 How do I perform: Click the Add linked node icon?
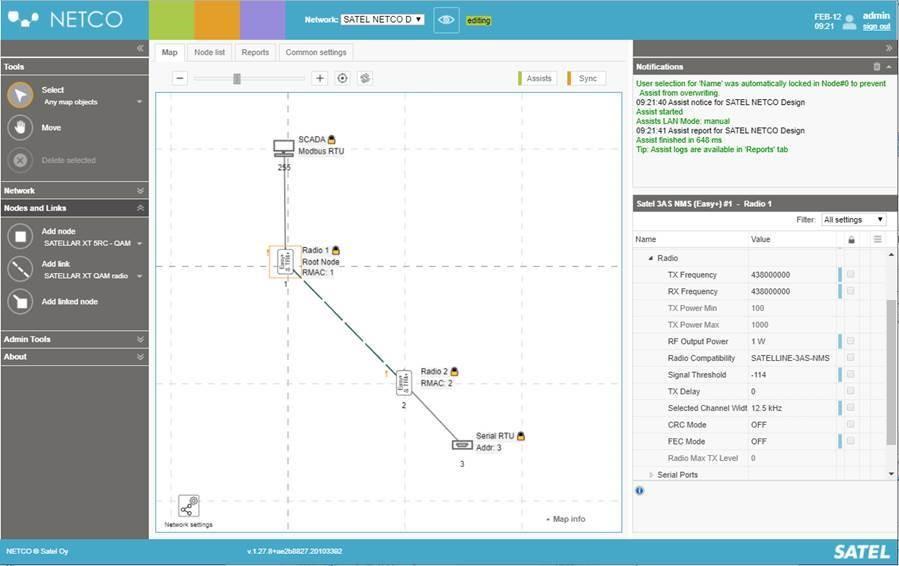(20, 301)
